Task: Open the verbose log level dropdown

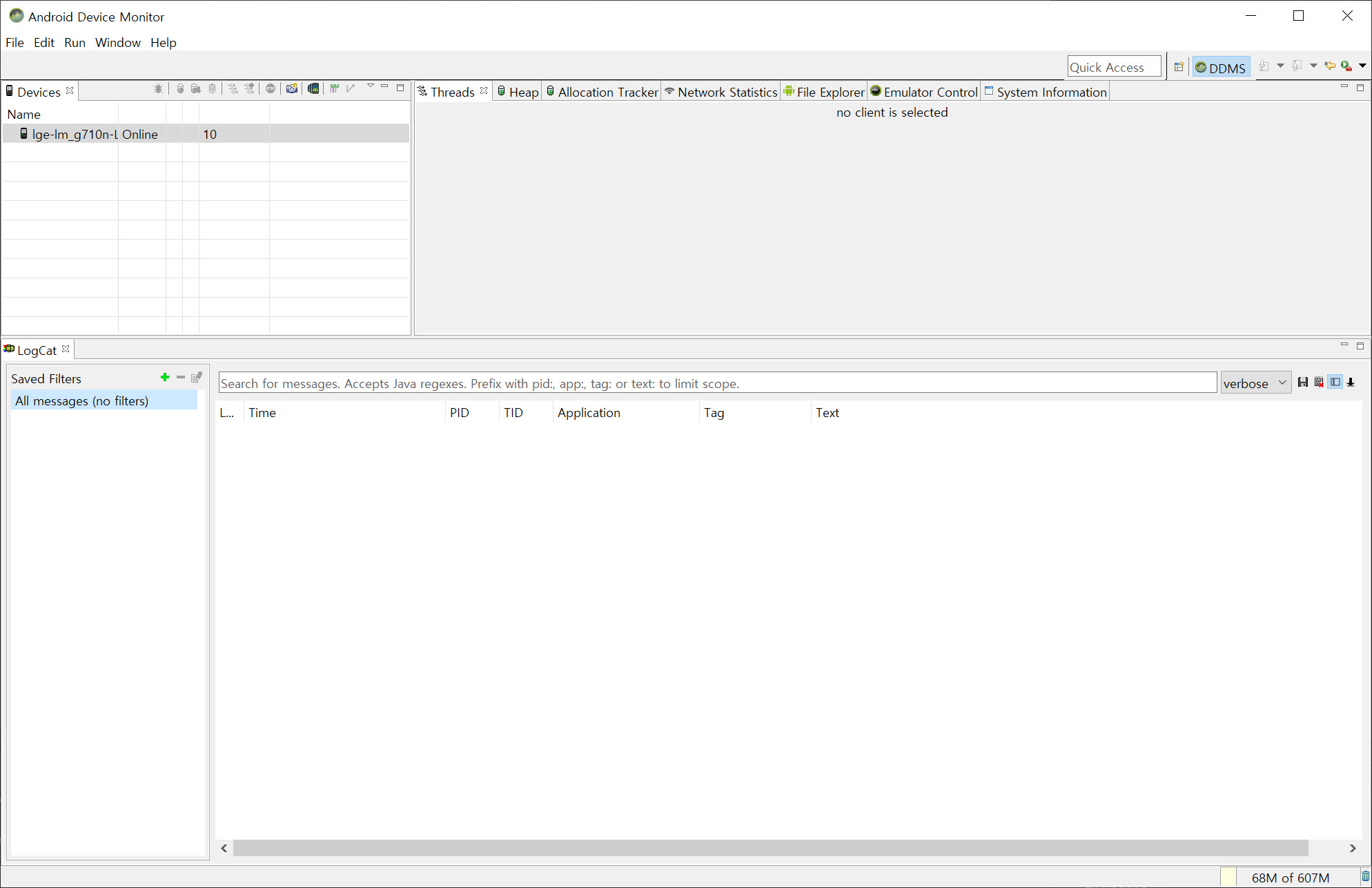Action: click(x=1255, y=383)
